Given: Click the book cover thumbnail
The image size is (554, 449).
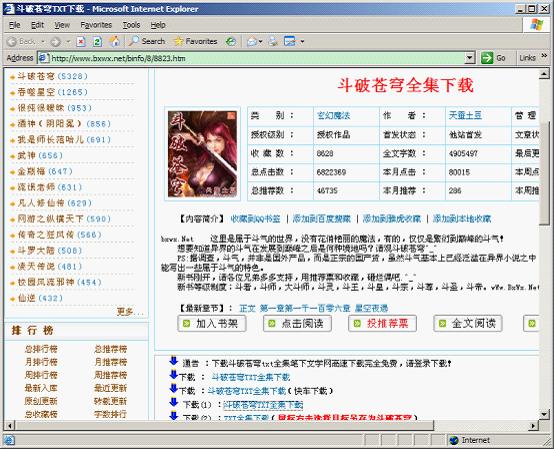Looking at the screenshot, I should click(x=202, y=154).
